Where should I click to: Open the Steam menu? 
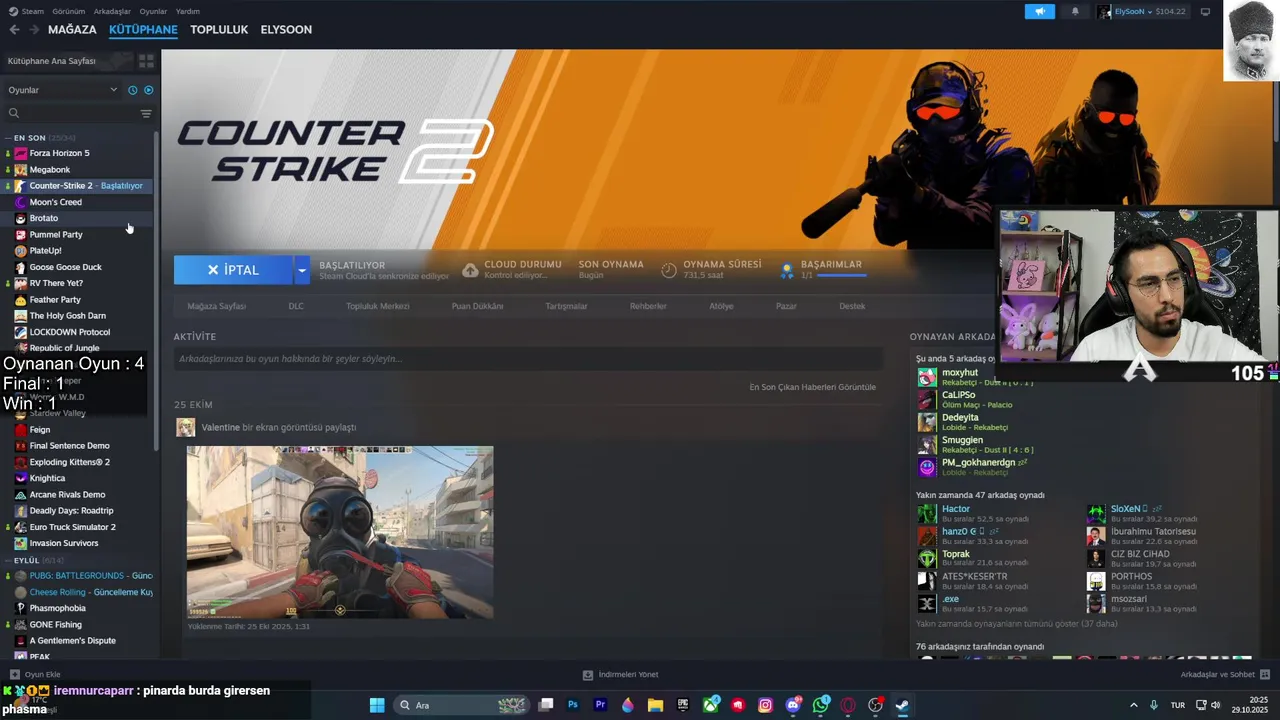click(26, 11)
